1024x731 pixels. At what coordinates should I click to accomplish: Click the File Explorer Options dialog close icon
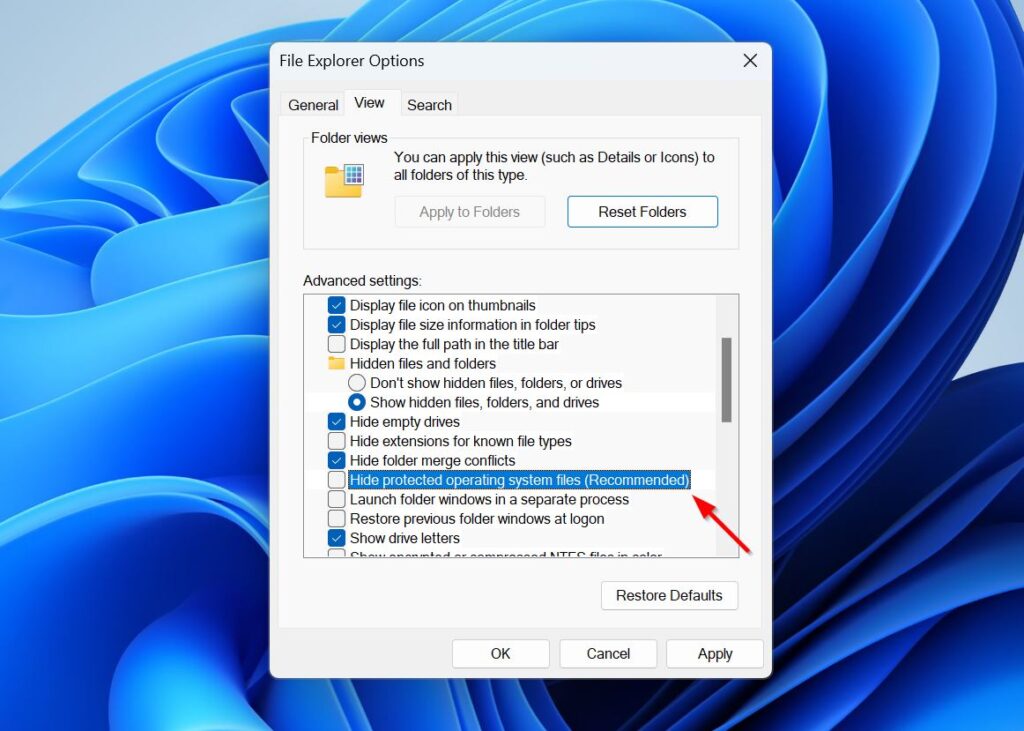(x=750, y=60)
